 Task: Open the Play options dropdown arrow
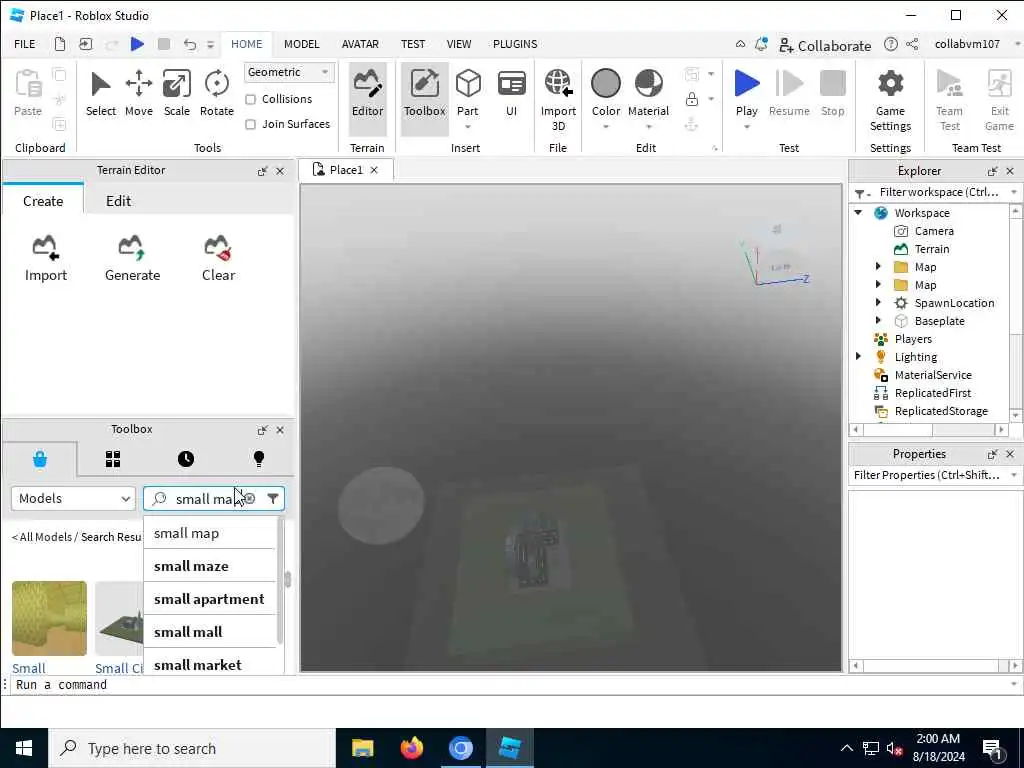click(746, 127)
